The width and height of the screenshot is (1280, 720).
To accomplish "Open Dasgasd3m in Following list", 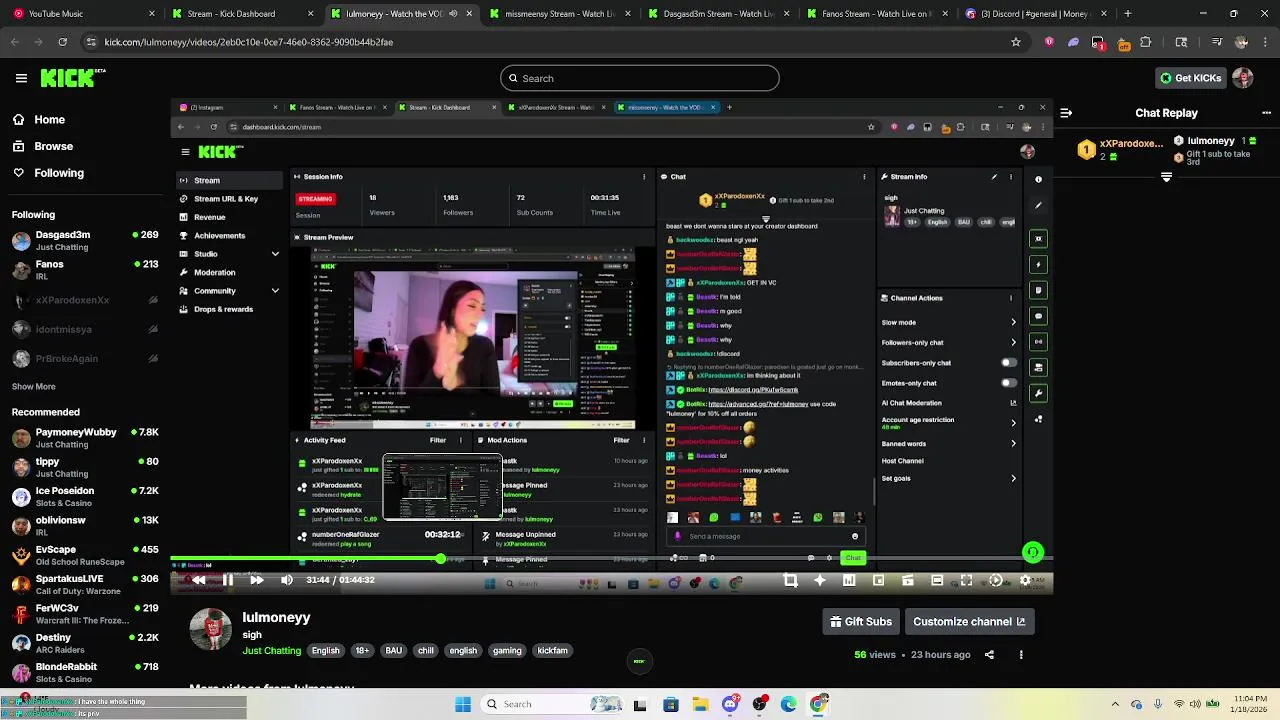I will pyautogui.click(x=85, y=240).
